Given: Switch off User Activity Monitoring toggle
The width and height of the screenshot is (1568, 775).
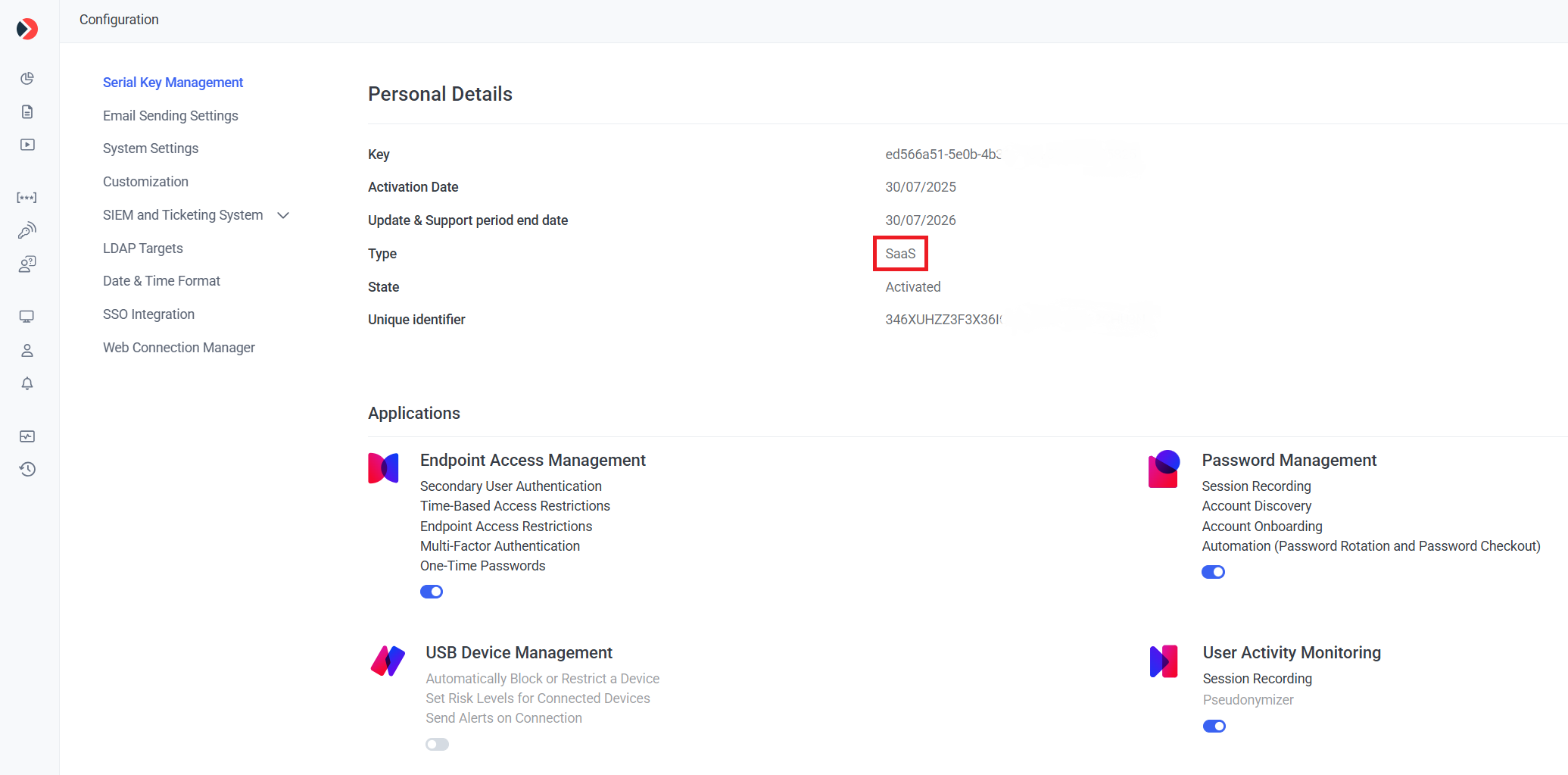Looking at the screenshot, I should (1214, 727).
